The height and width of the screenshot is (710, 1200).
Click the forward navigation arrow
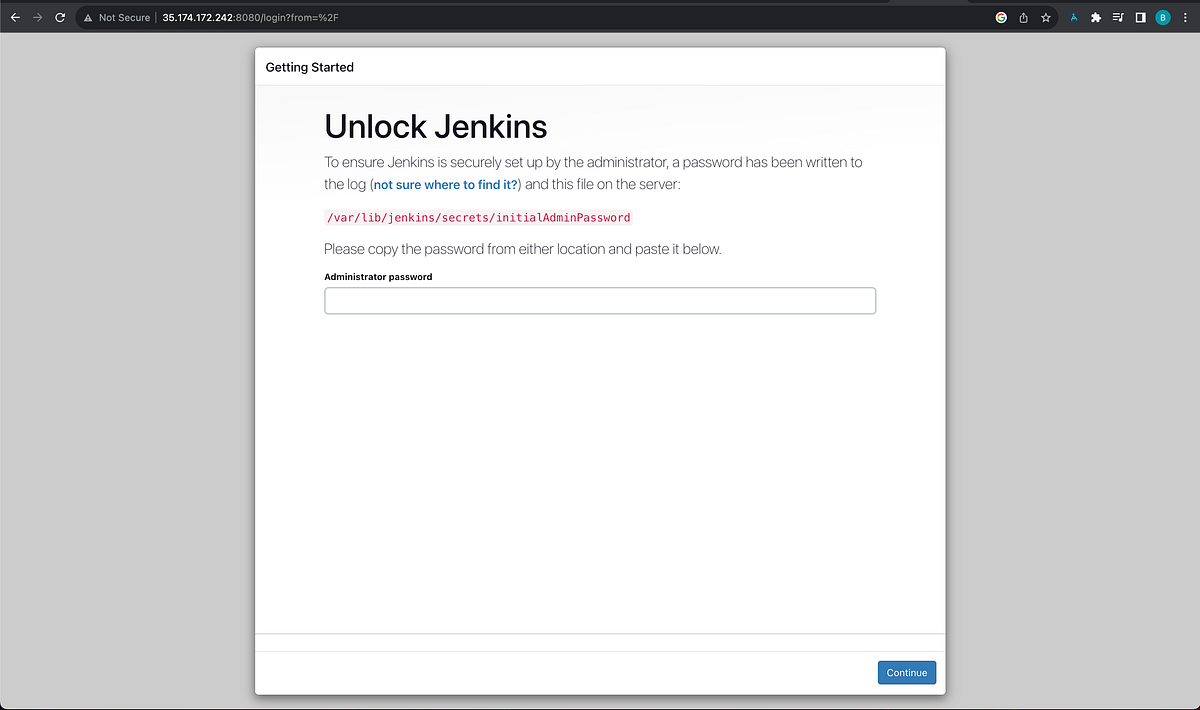[37, 17]
